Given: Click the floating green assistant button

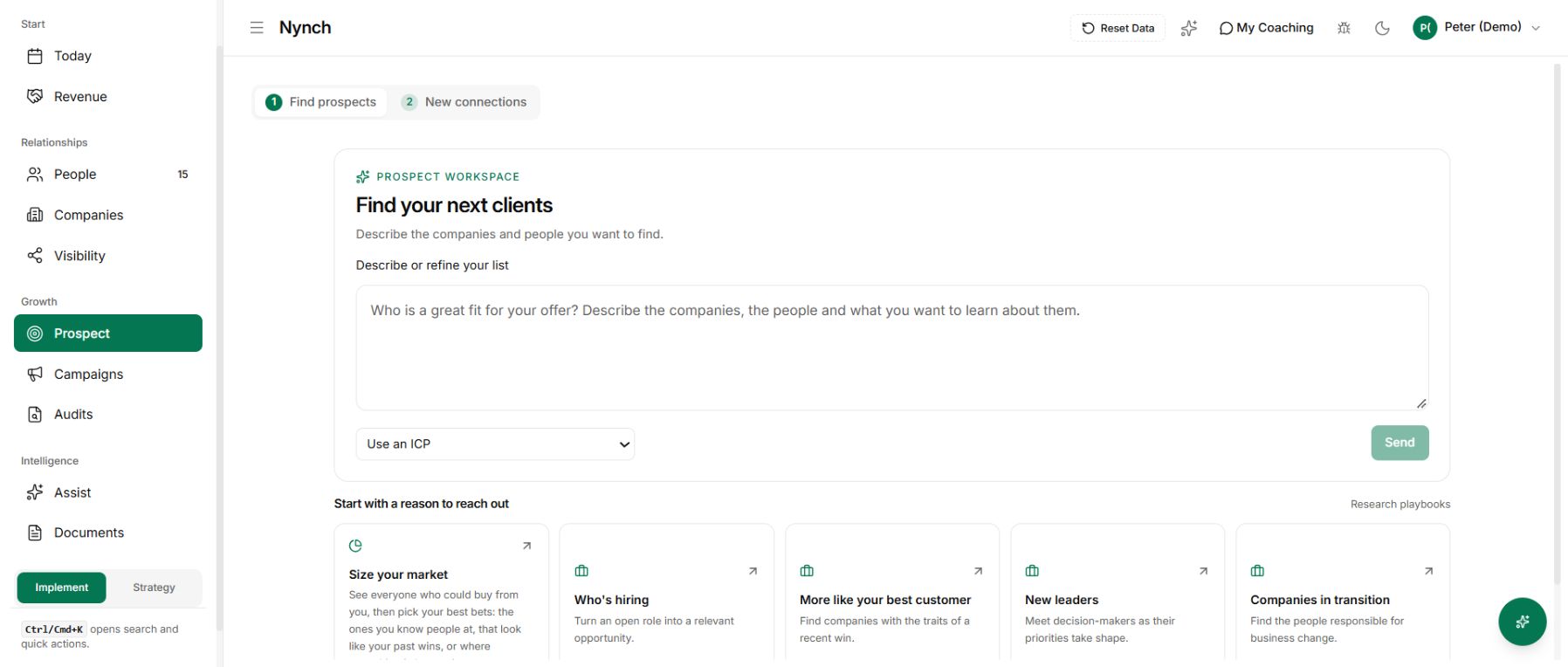Looking at the screenshot, I should pos(1523,622).
